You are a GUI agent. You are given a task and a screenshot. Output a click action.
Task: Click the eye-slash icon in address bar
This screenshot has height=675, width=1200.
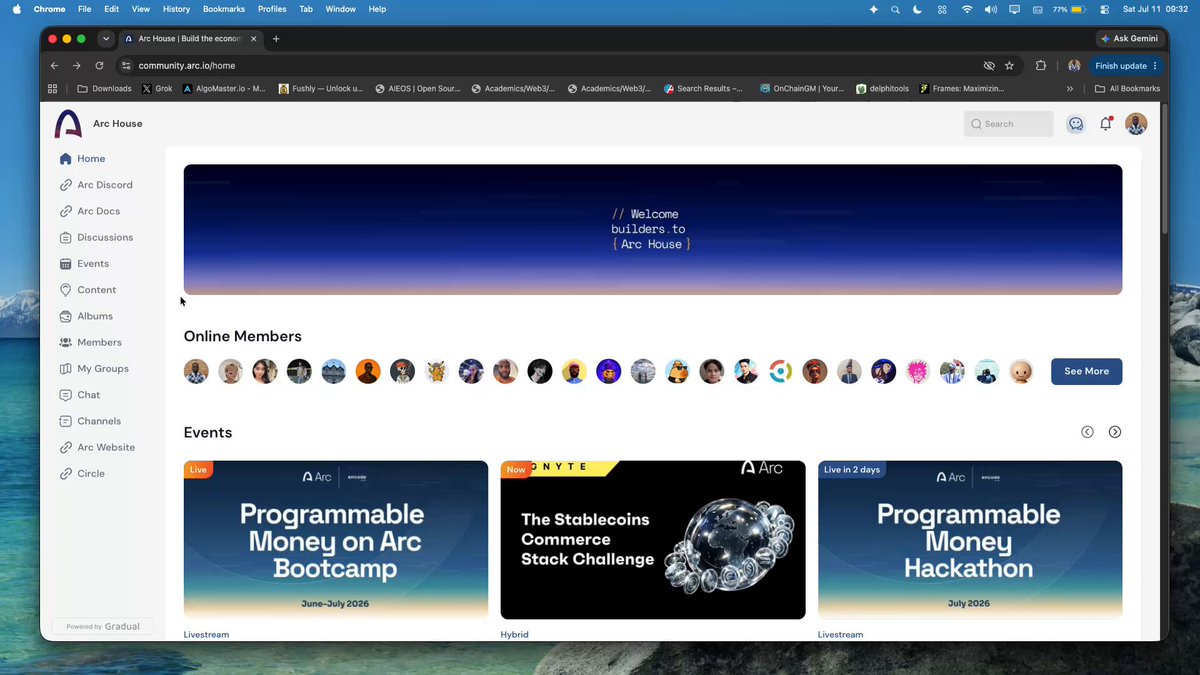pos(989,66)
